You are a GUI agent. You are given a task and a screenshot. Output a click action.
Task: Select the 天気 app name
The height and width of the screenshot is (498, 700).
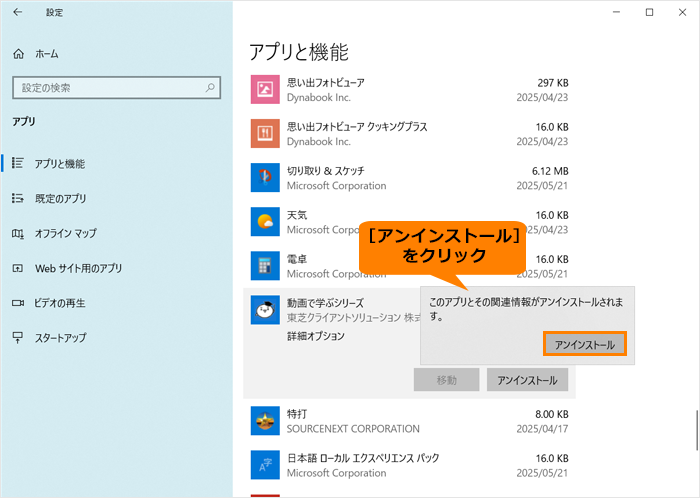click(297, 215)
